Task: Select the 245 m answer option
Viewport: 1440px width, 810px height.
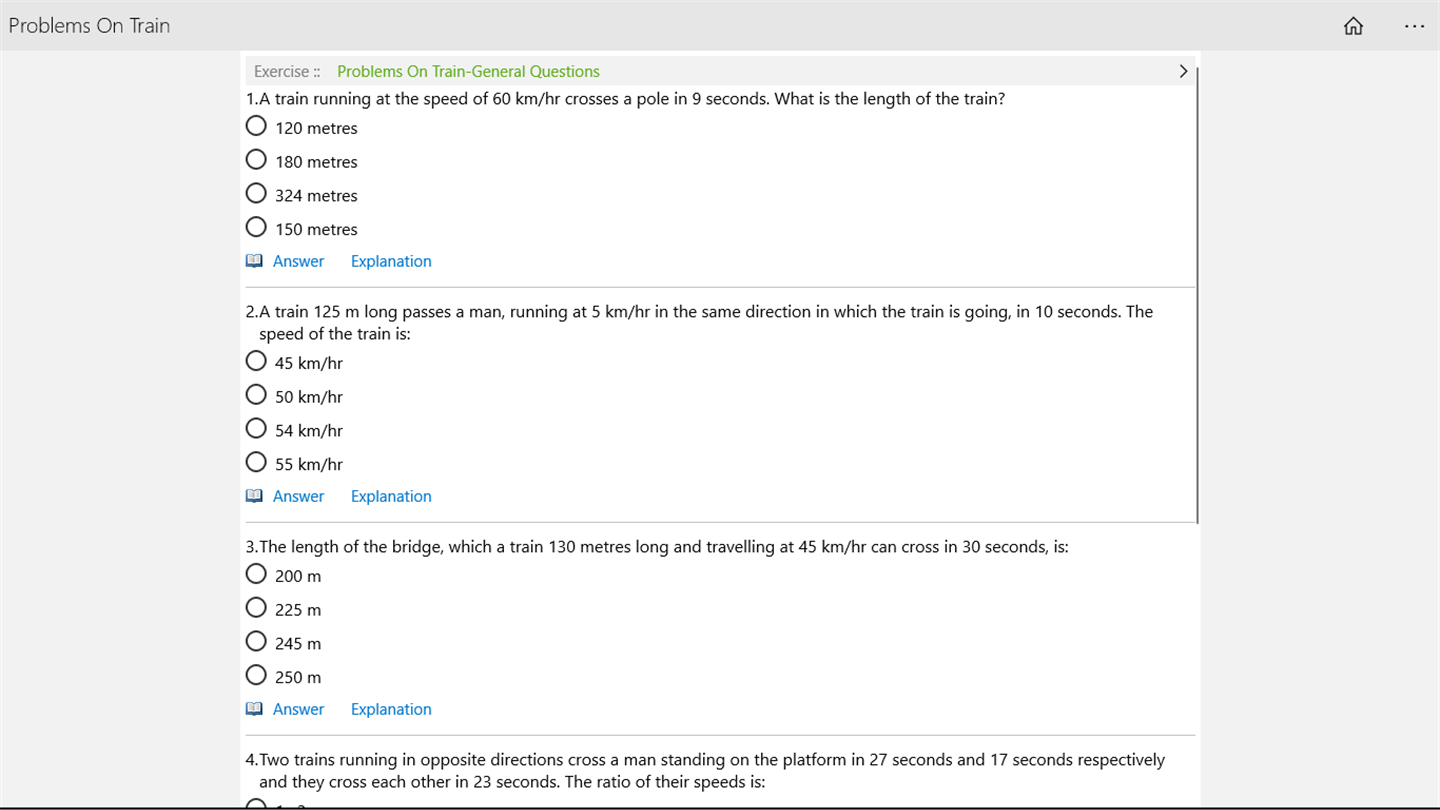Action: (256, 641)
